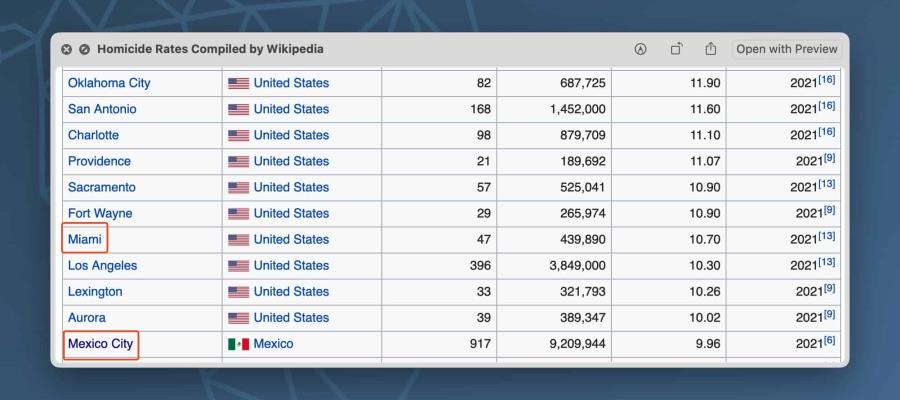Open the Fort Wayne link
The width and height of the screenshot is (900, 400).
[100, 214]
